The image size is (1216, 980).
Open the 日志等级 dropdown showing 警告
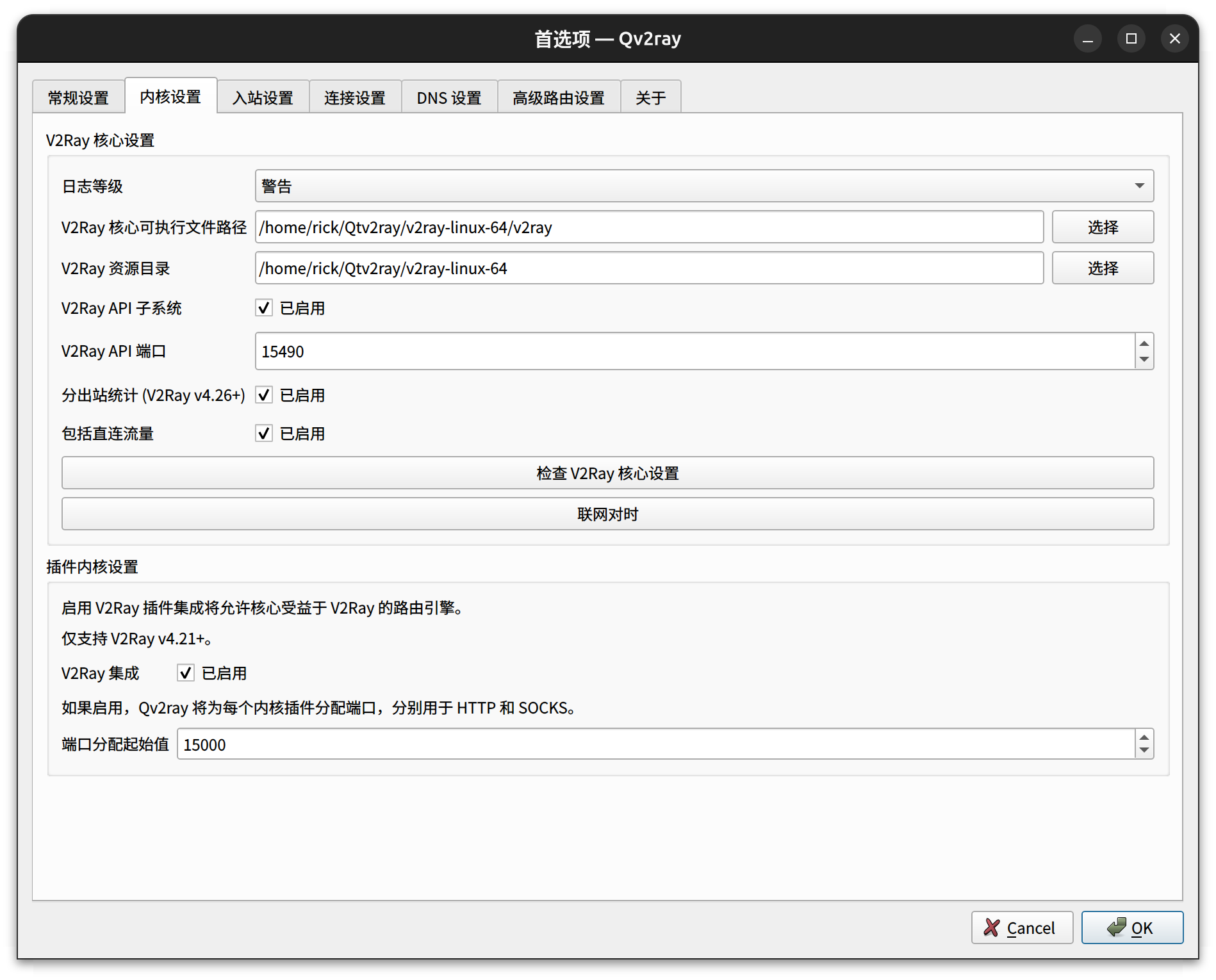click(704, 186)
